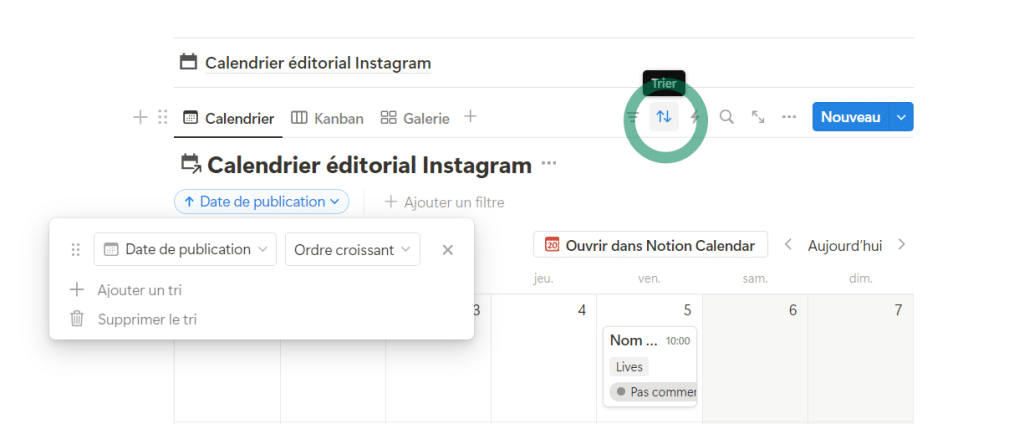This screenshot has width=1024, height=424.
Task: Click the plus icon to add a view
Action: click(x=470, y=117)
